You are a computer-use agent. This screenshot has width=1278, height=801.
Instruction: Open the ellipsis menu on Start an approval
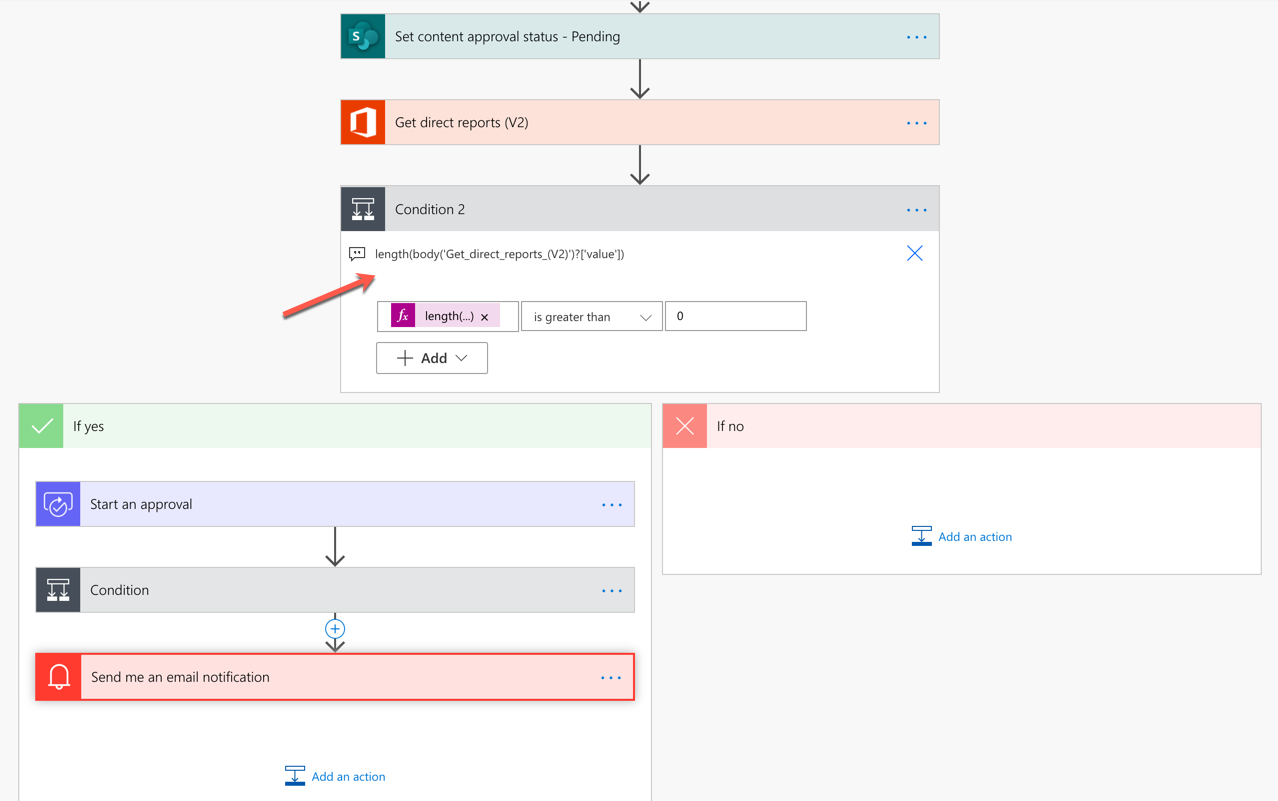(x=611, y=504)
